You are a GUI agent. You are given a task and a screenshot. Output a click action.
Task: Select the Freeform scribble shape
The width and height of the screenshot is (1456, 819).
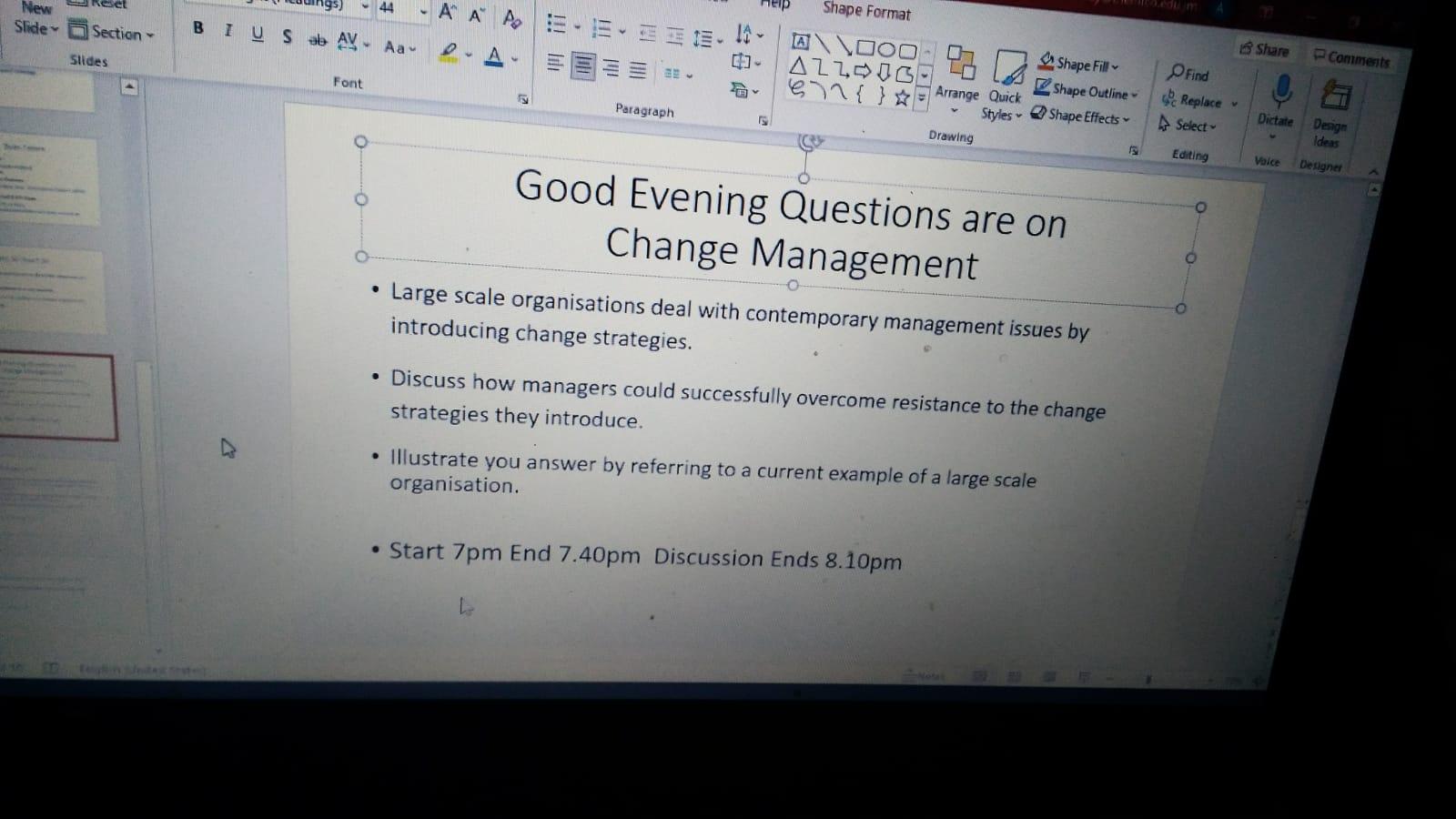pos(797,88)
